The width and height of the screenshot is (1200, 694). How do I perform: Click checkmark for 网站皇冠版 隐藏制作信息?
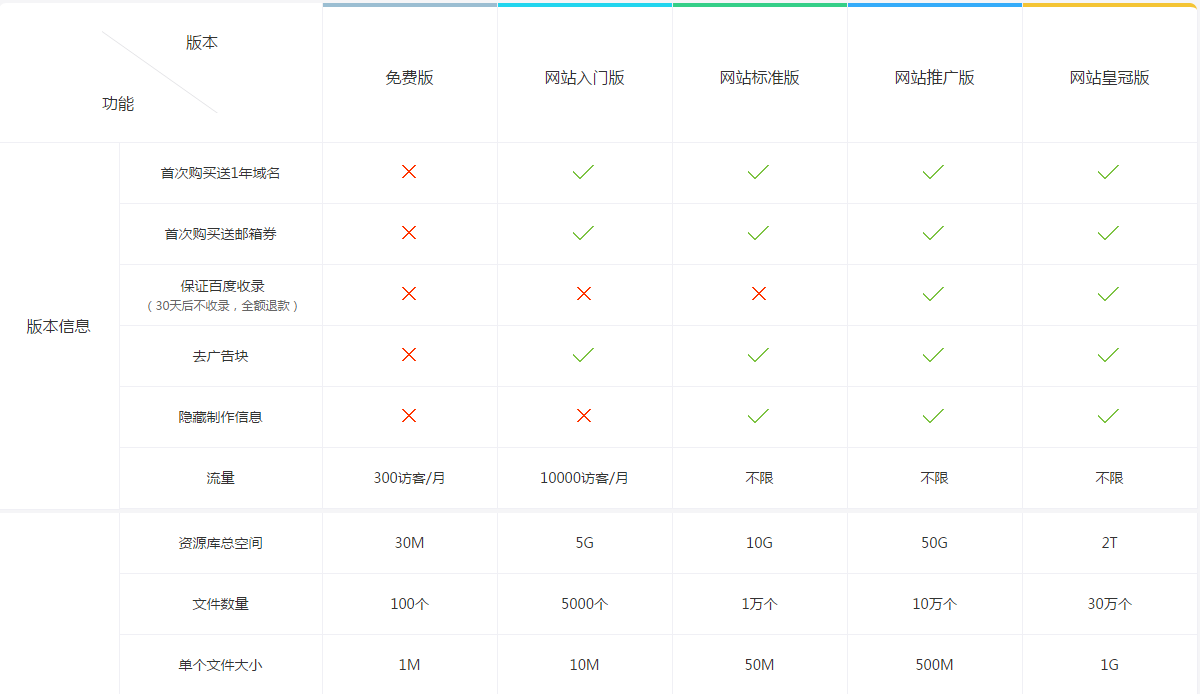[x=1109, y=416]
